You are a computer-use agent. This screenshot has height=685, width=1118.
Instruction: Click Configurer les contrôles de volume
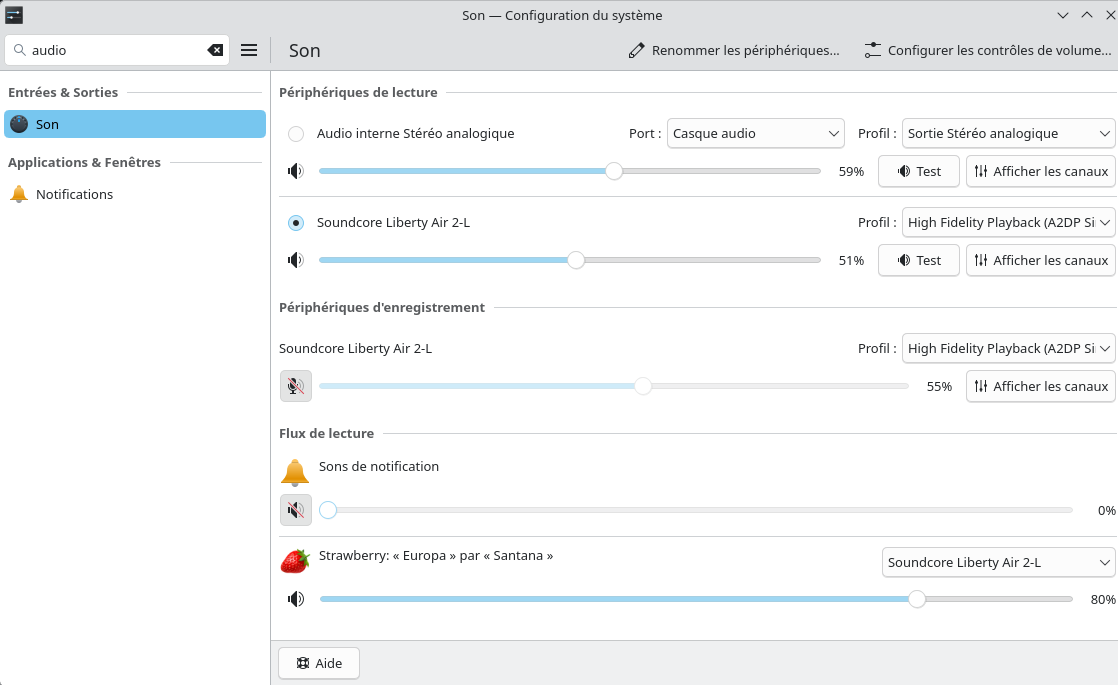click(987, 50)
